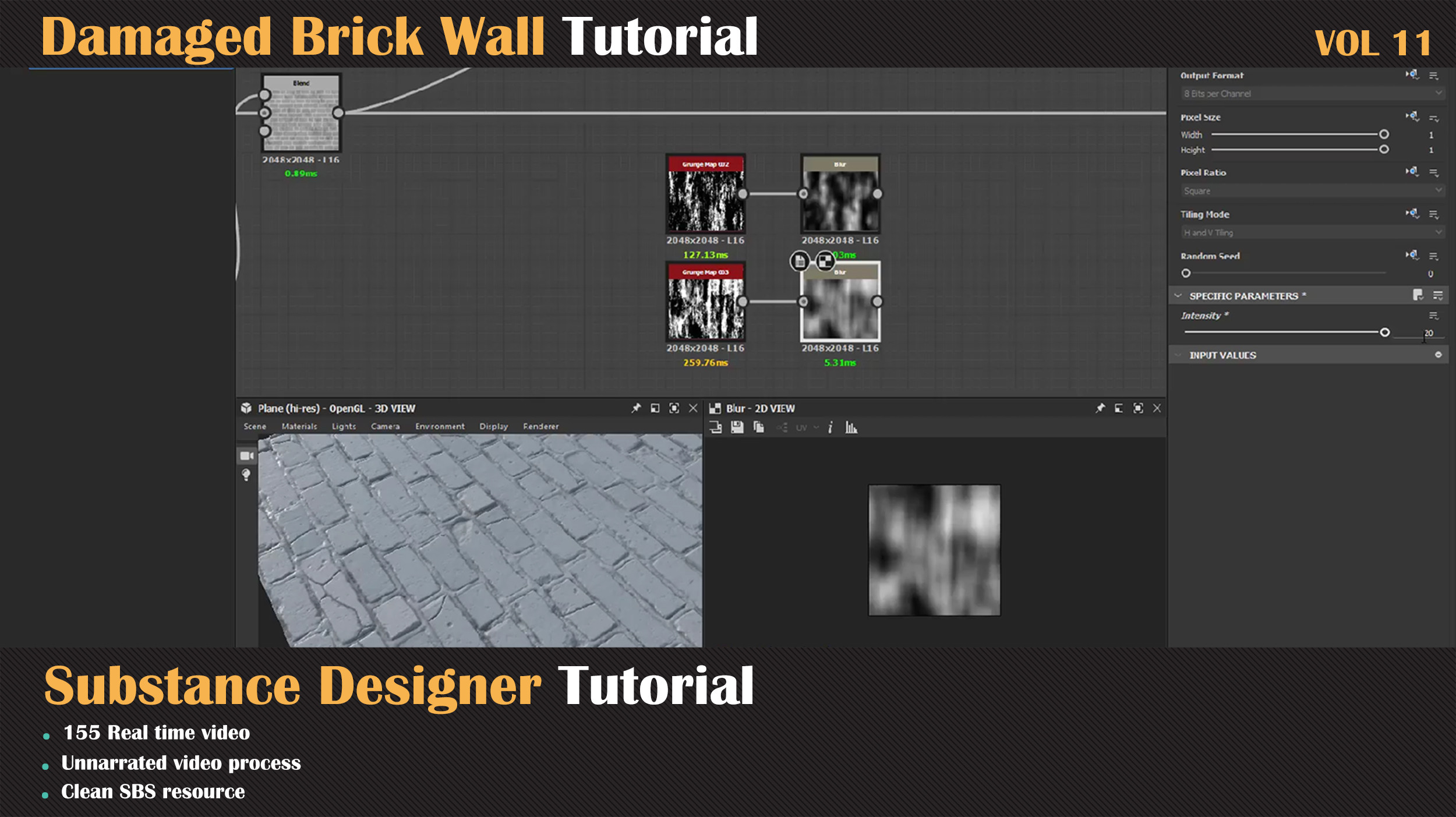Collapse the SPECIFIC PARAMETERS section
Screen dimensions: 1456x817
click(x=1178, y=296)
